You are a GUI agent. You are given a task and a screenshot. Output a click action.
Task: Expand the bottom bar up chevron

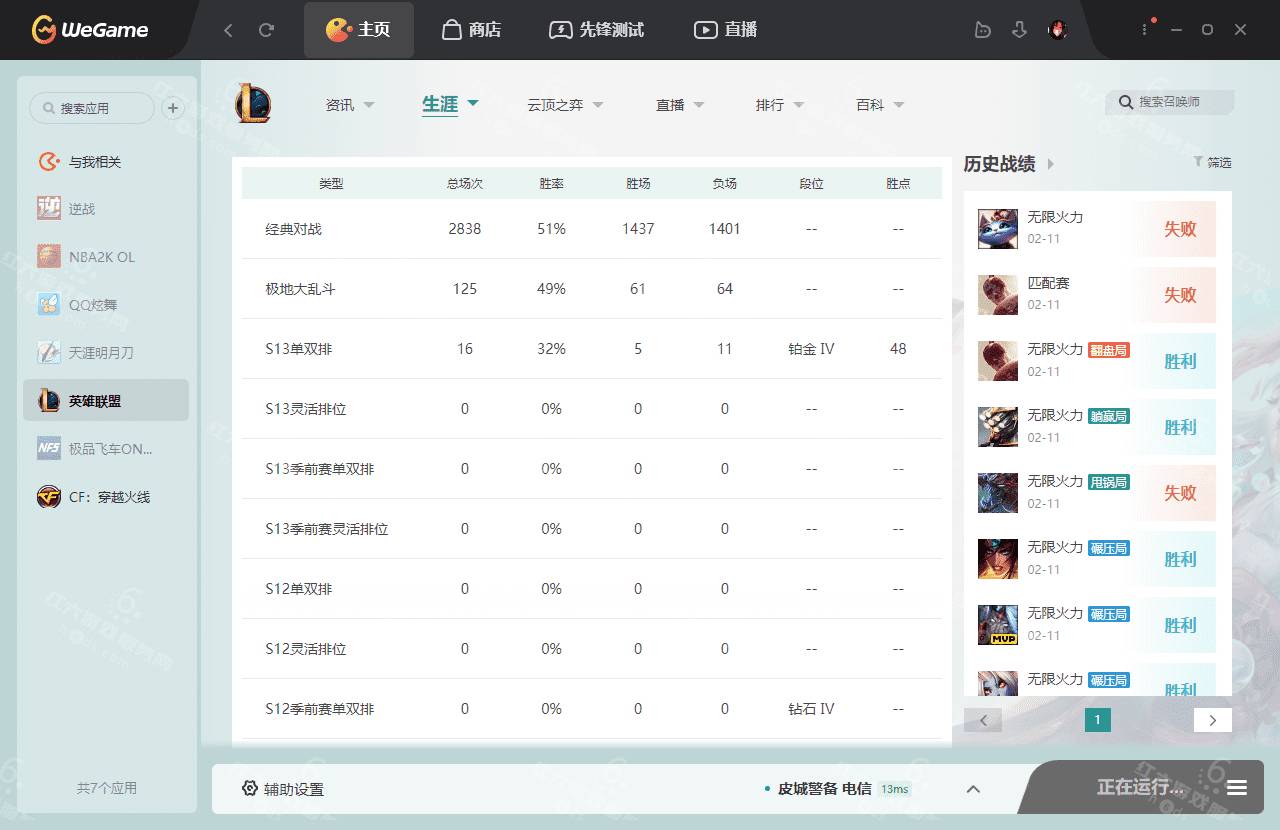click(x=973, y=789)
